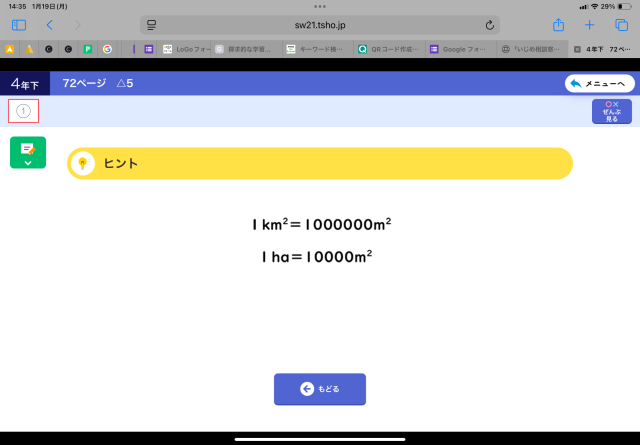Click the lightbulb hint icon

pos(84,163)
